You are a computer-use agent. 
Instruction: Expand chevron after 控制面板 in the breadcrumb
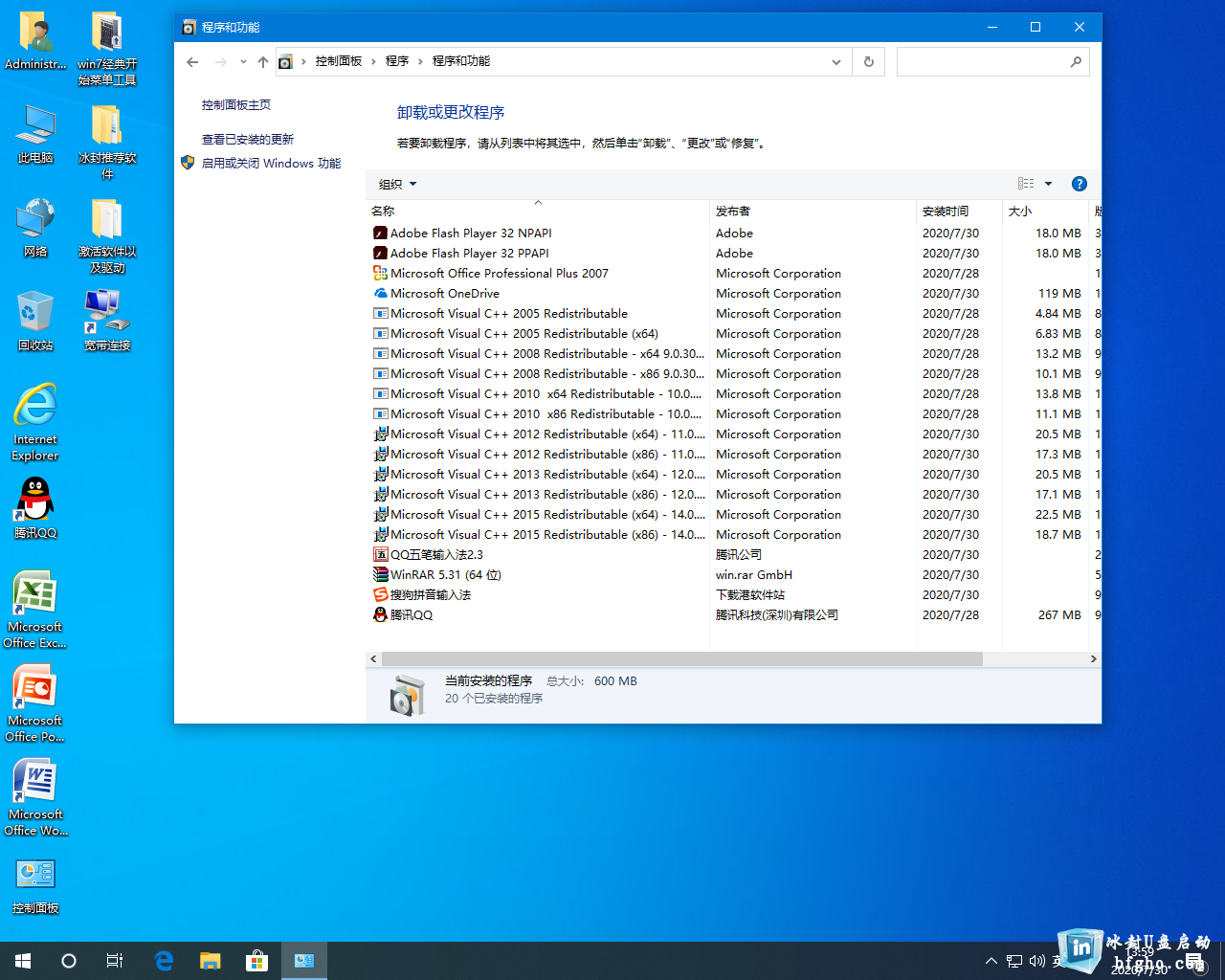click(374, 61)
